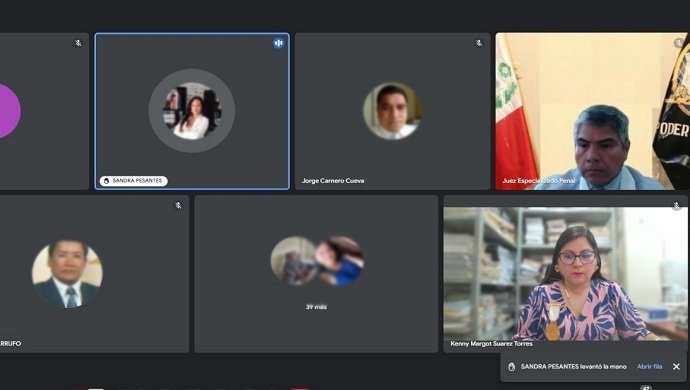Click mic icon on Juez Especializado Penal tile
Viewport: 690px width, 390px height.
point(679,43)
